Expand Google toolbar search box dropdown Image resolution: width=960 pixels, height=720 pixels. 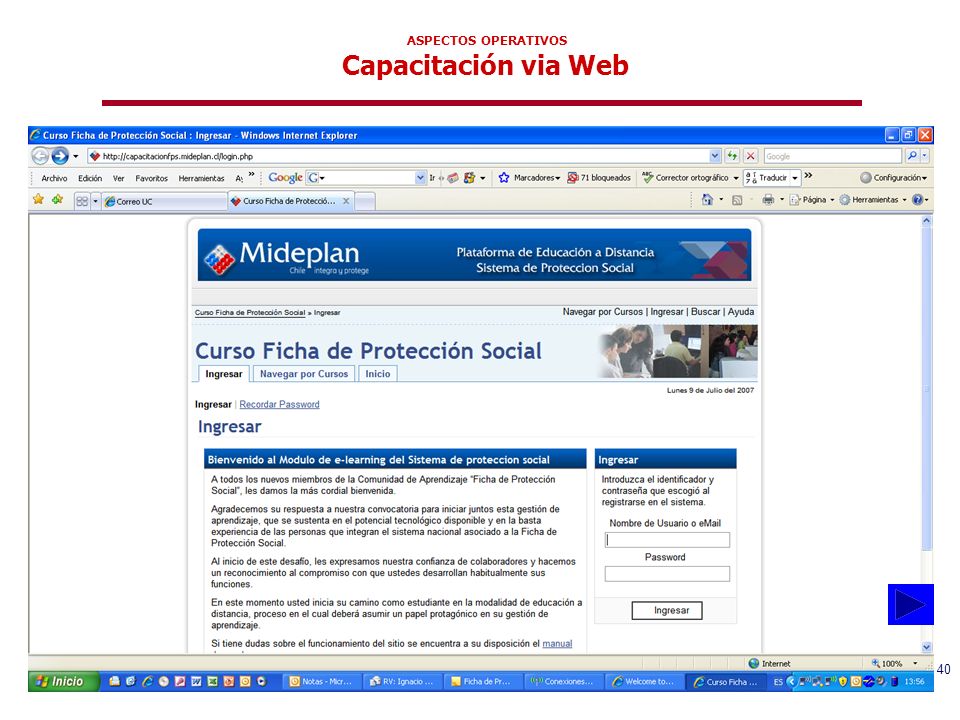pyautogui.click(x=420, y=178)
